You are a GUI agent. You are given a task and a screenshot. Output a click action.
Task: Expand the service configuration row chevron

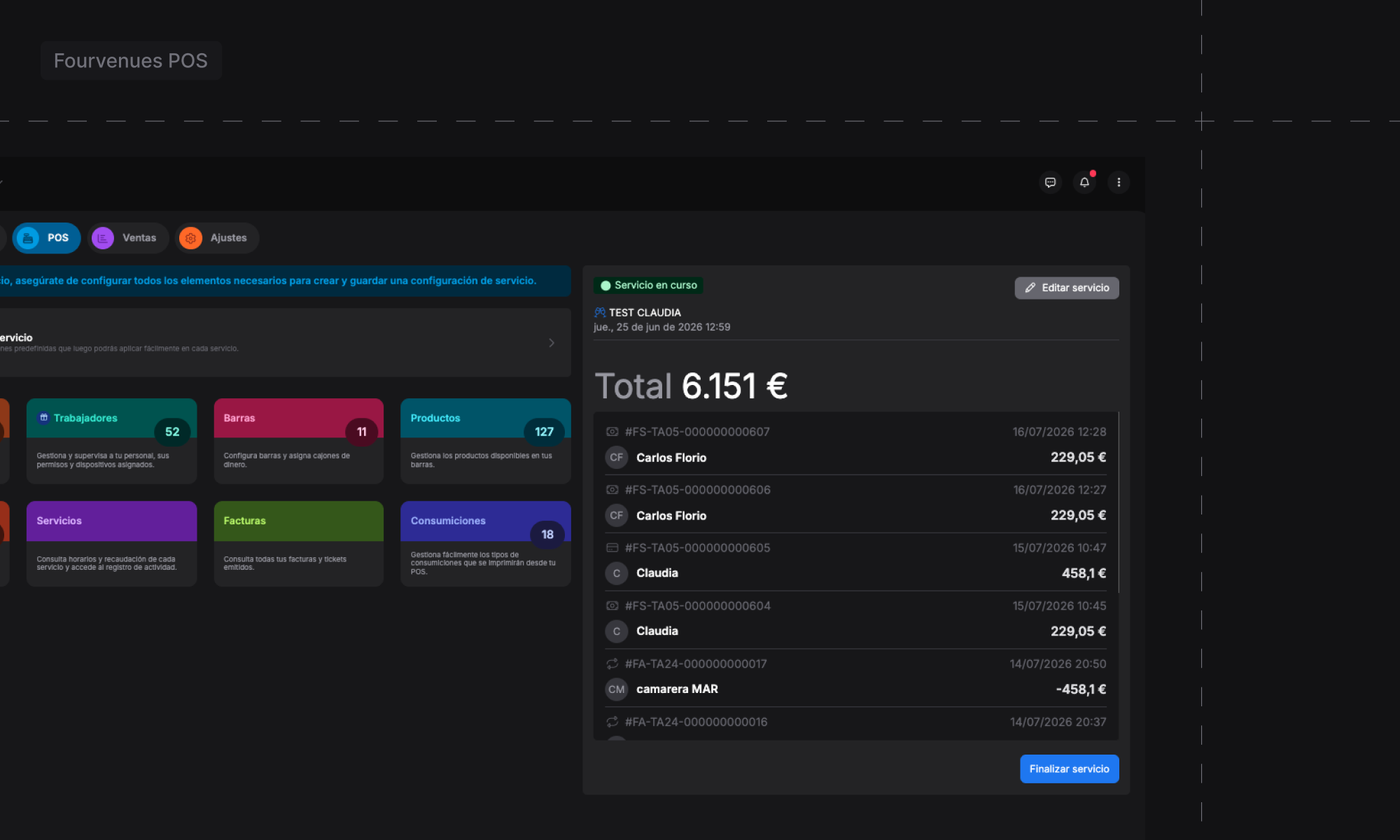point(551,343)
